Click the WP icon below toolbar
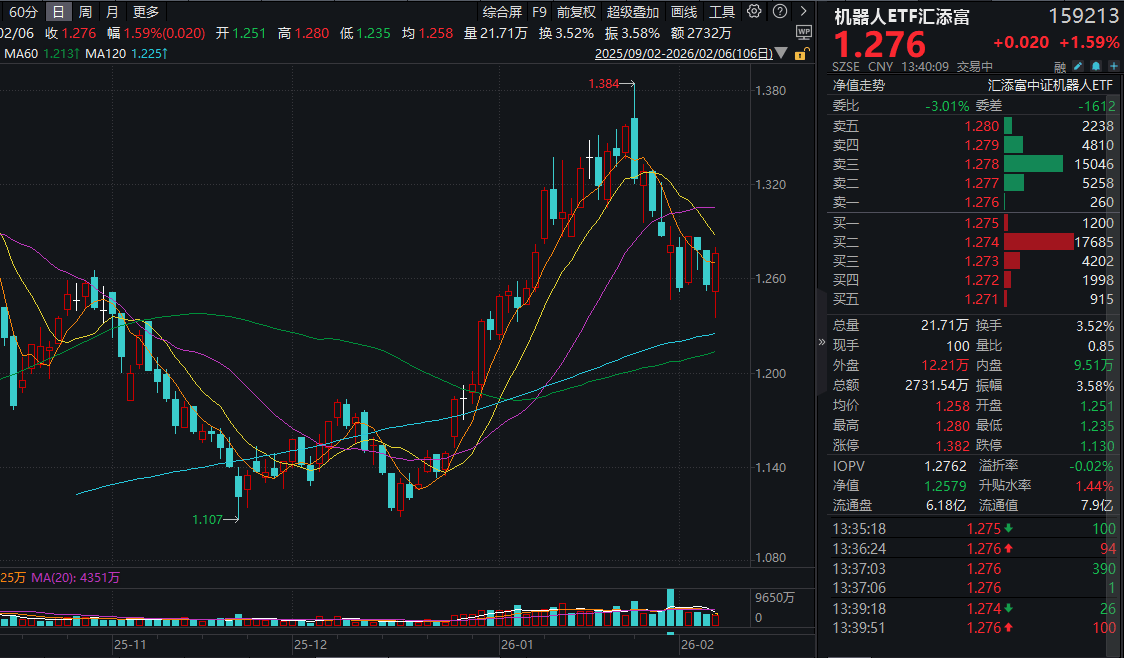 (x=803, y=32)
